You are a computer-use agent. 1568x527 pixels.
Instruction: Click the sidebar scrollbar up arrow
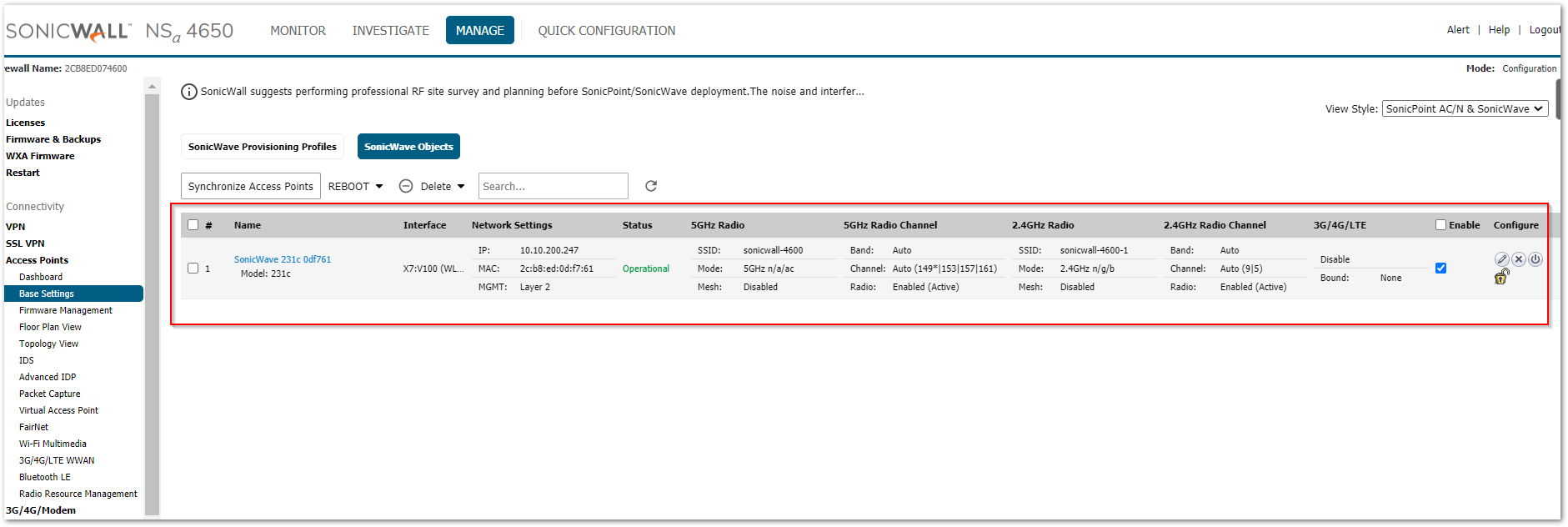click(x=152, y=86)
